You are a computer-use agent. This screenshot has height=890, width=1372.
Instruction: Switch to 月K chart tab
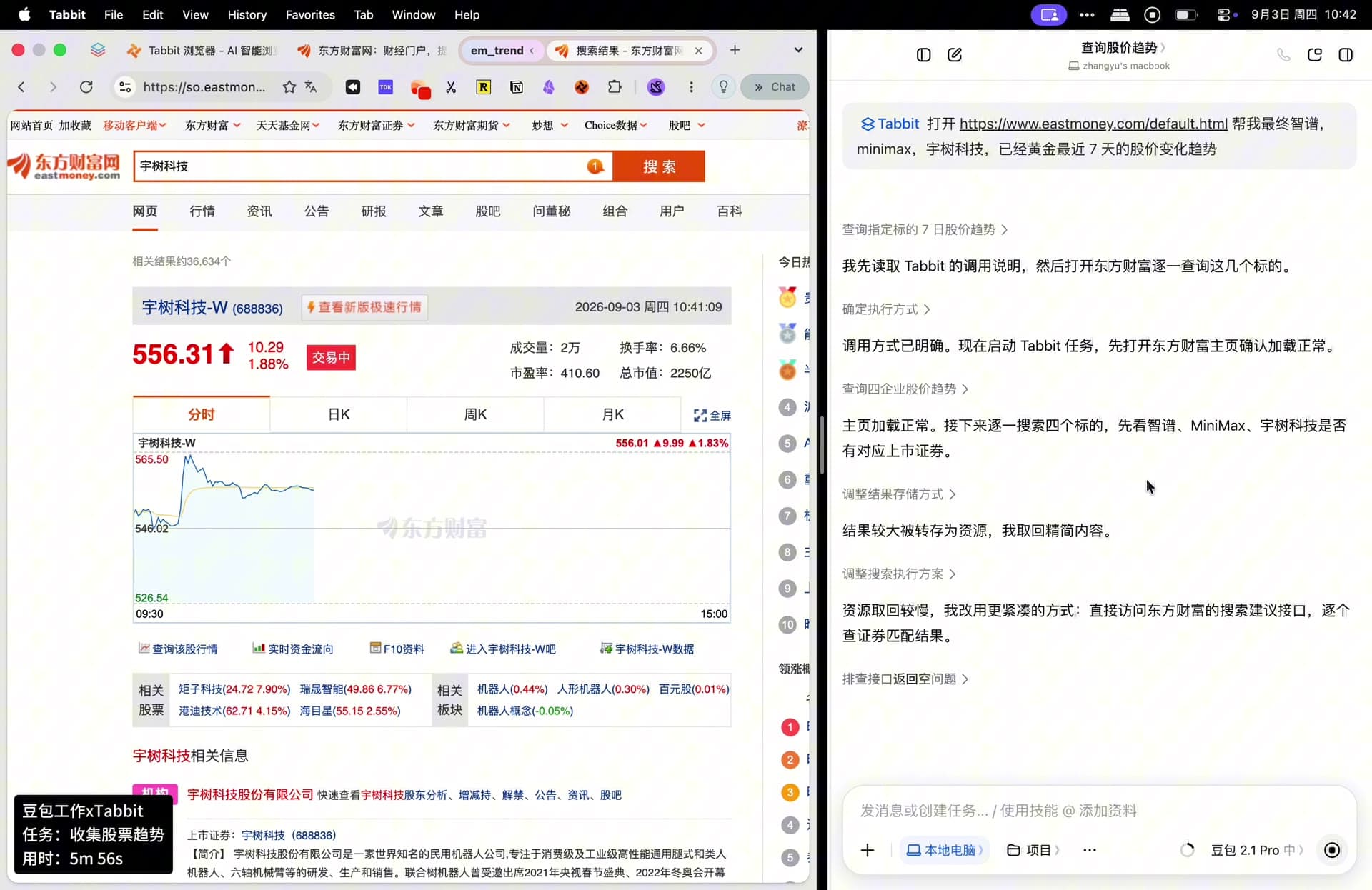(x=612, y=414)
